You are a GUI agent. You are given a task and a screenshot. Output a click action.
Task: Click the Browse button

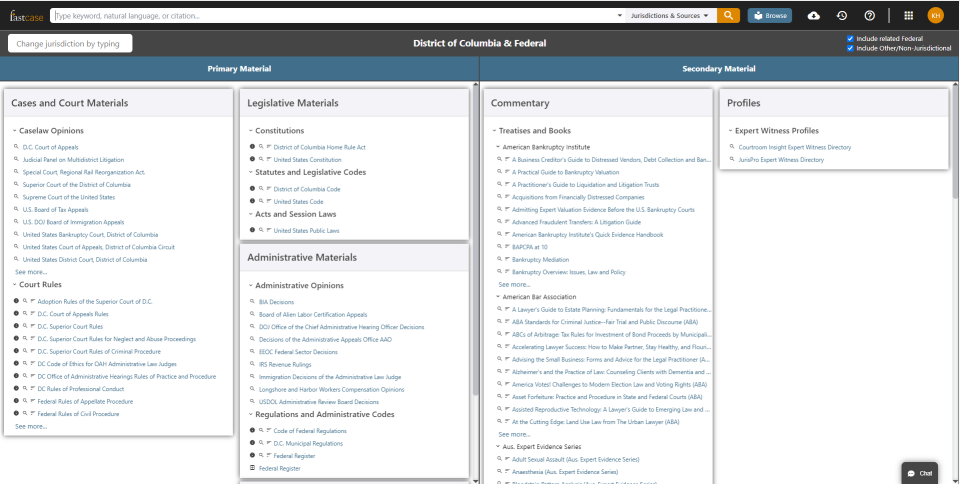tap(770, 15)
